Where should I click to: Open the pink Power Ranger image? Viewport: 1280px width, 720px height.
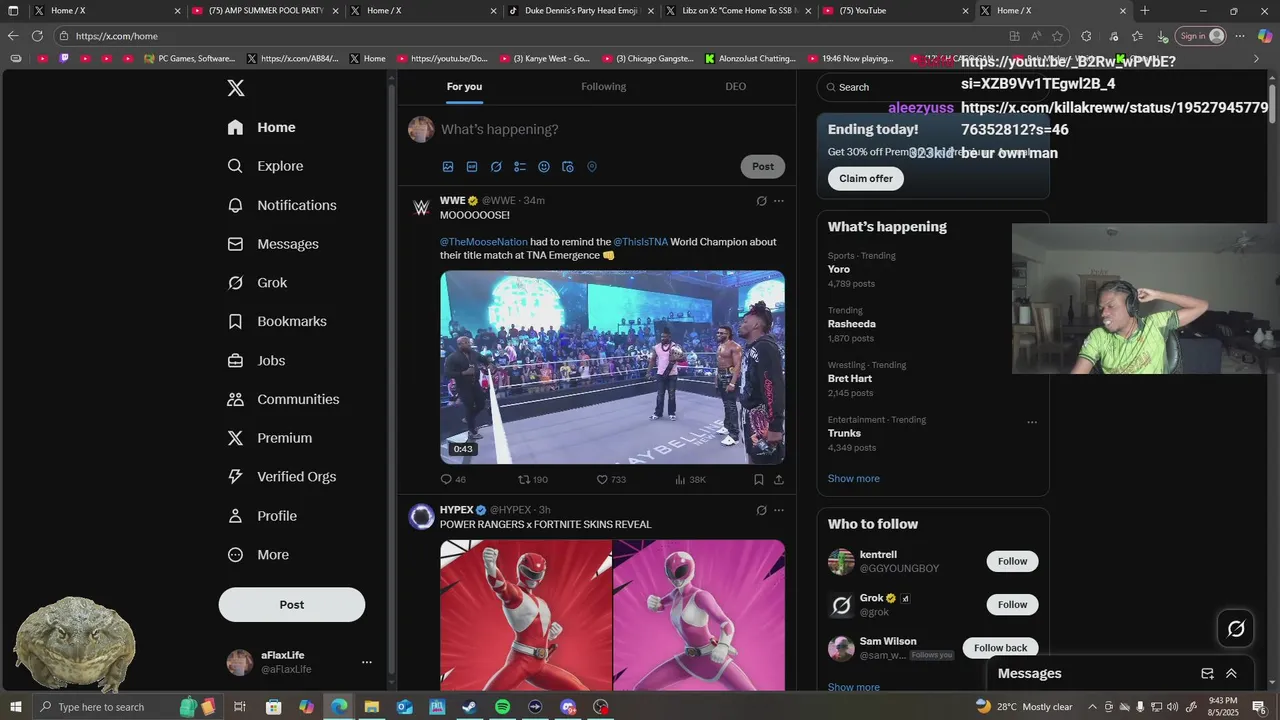(x=699, y=615)
